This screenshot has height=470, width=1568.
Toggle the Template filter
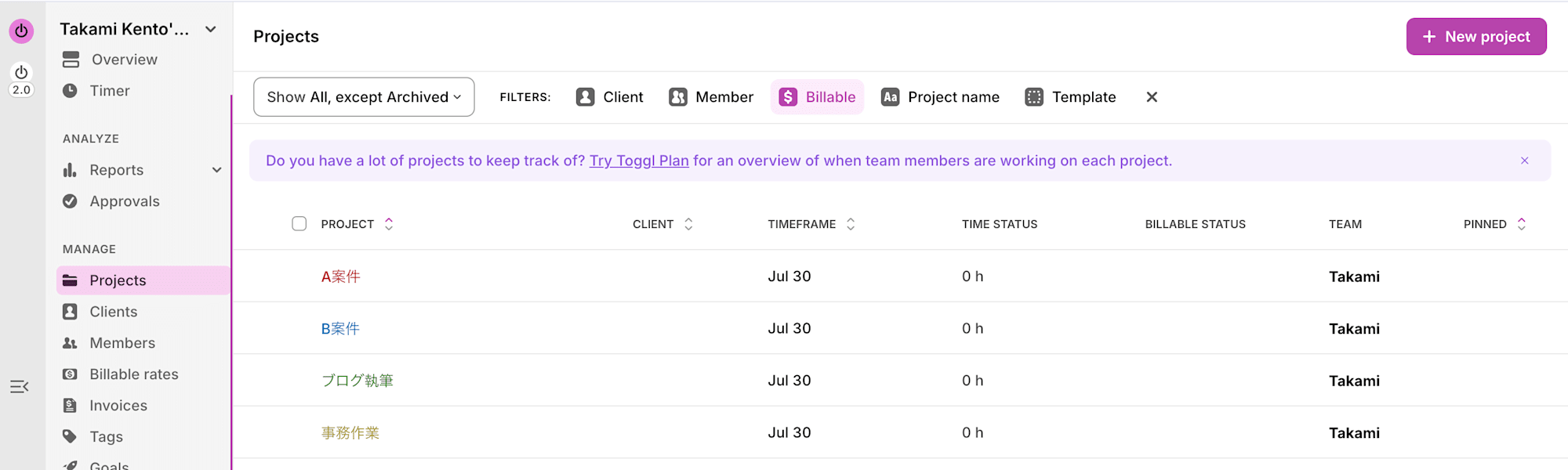pos(1070,97)
